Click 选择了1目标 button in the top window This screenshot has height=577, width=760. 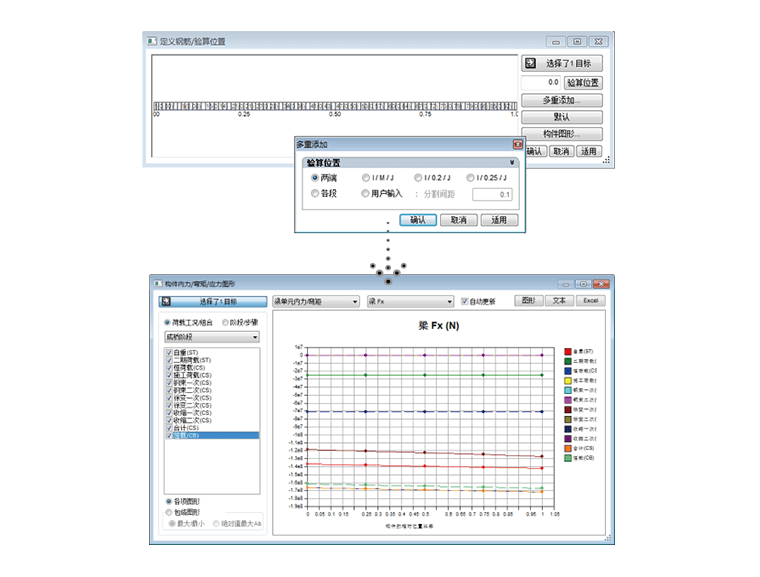(562, 63)
